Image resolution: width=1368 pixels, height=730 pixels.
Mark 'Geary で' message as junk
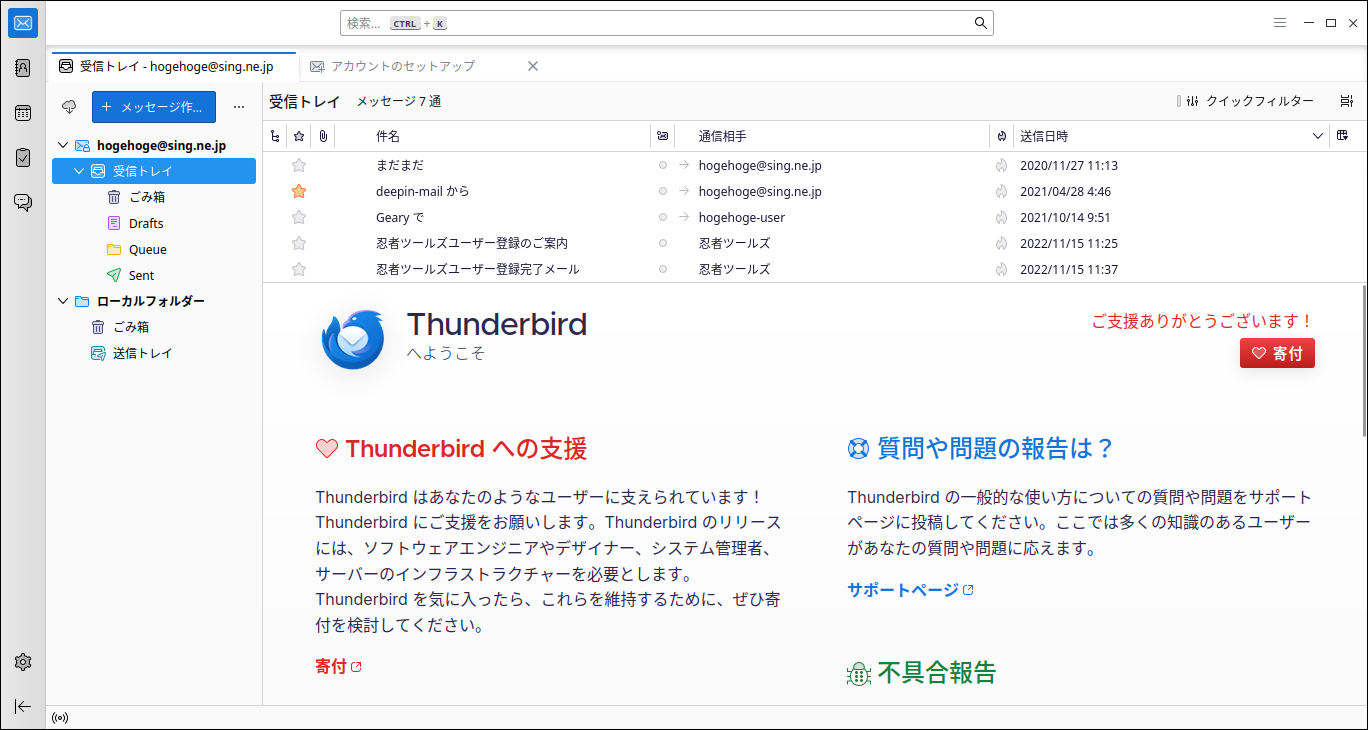1001,217
